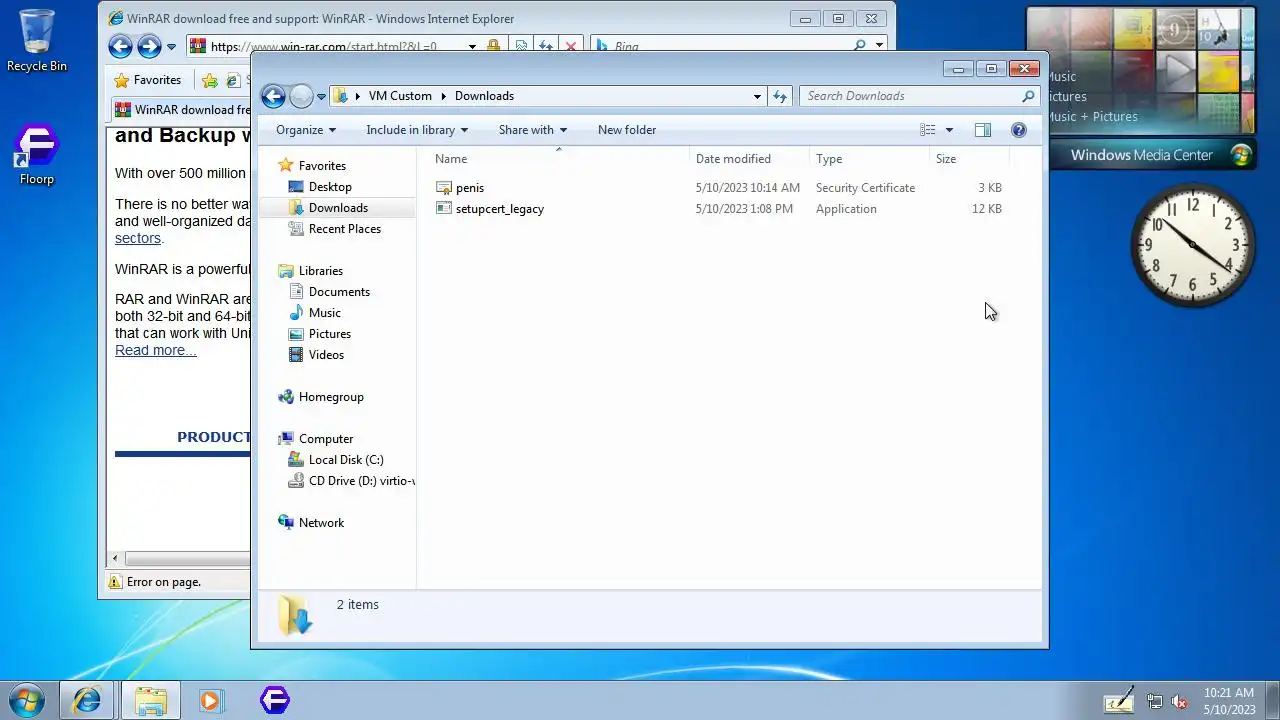1280x720 pixels.
Task: Sort by the Size column header
Action: (968, 159)
